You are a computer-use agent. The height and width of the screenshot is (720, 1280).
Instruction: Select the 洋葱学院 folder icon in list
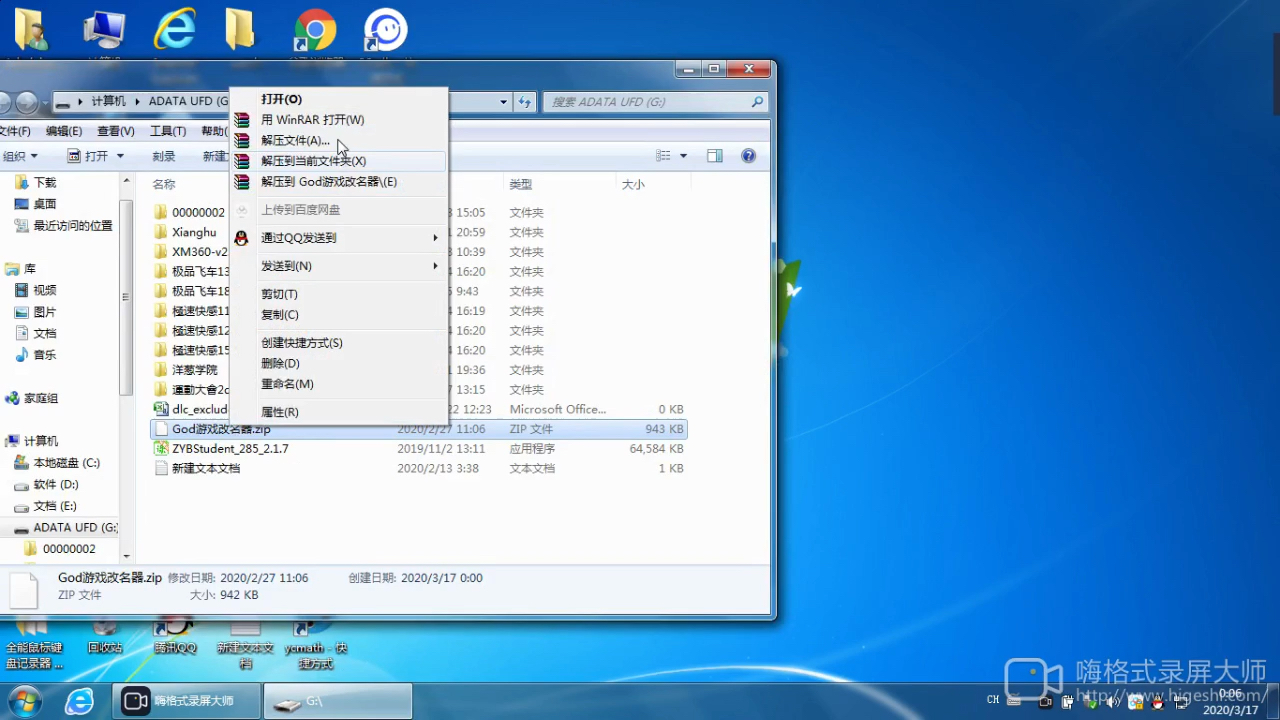pyautogui.click(x=161, y=370)
